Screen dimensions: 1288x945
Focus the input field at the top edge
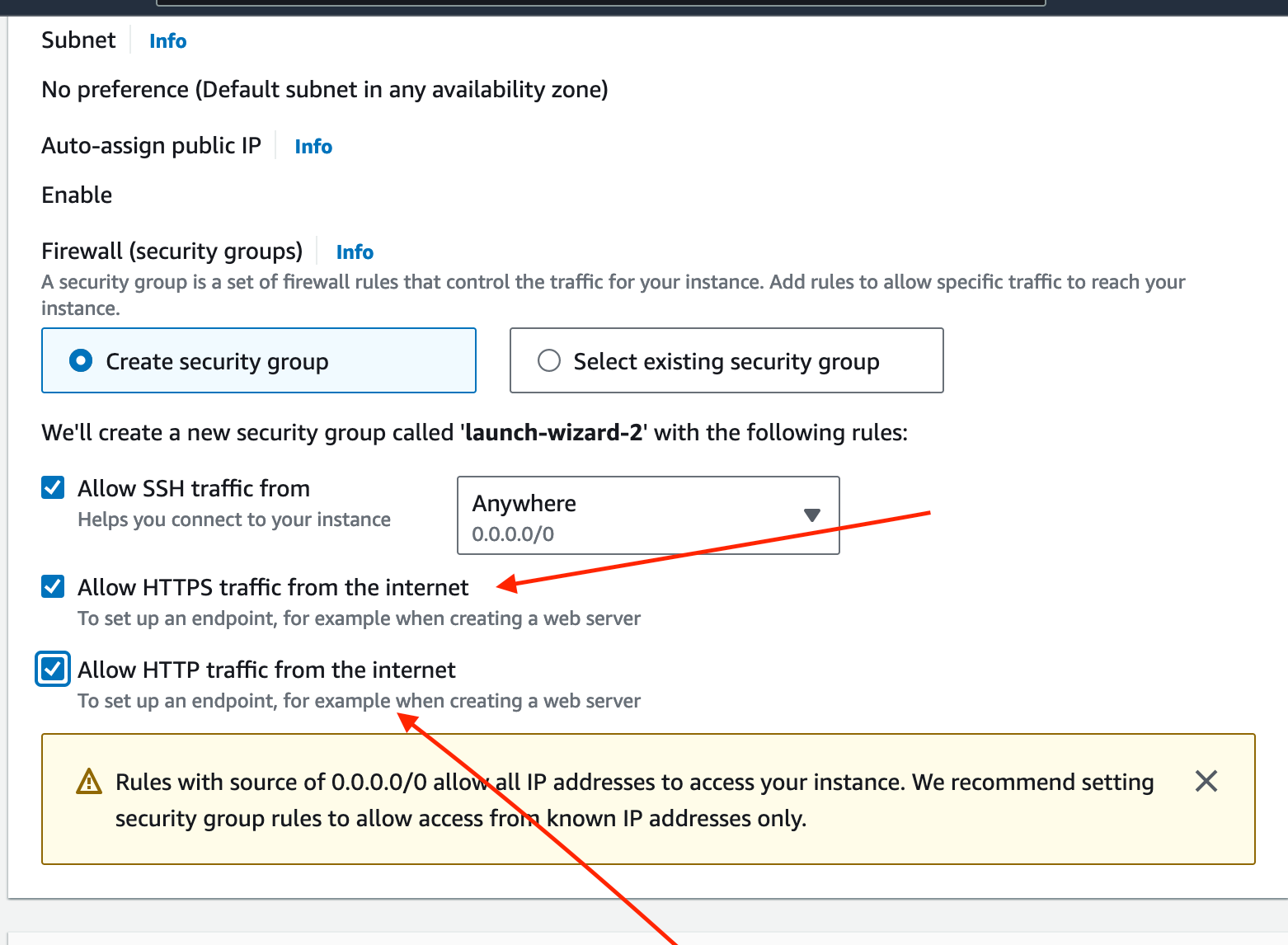[x=600, y=2]
